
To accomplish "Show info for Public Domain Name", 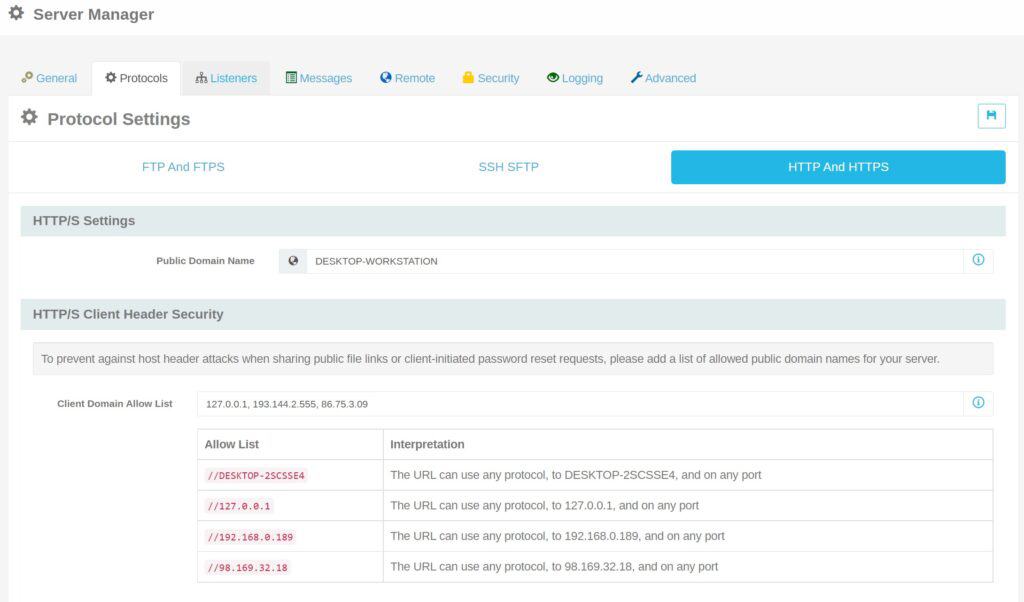I will 978,260.
